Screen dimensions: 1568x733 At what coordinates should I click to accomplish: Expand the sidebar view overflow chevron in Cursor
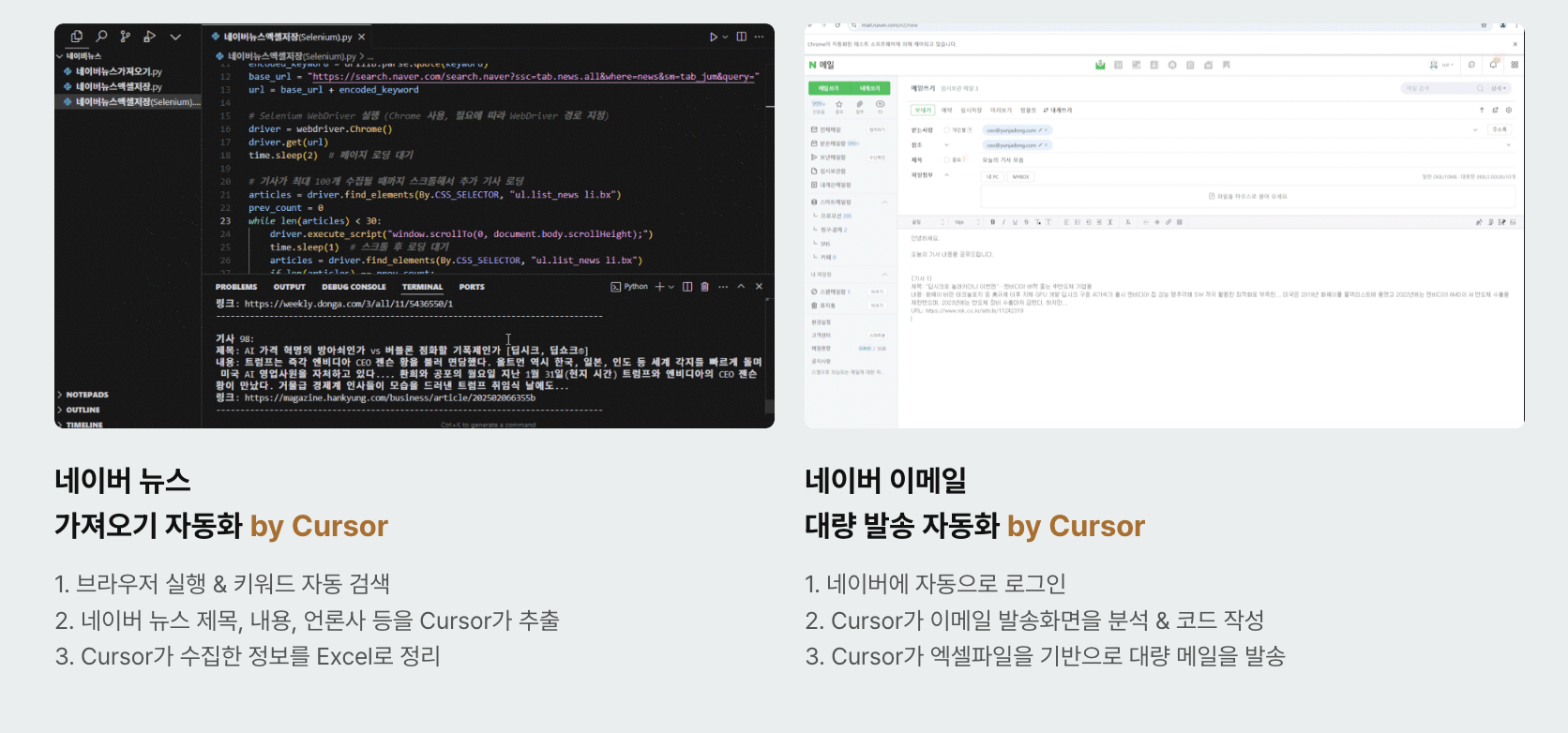pyautogui.click(x=175, y=37)
